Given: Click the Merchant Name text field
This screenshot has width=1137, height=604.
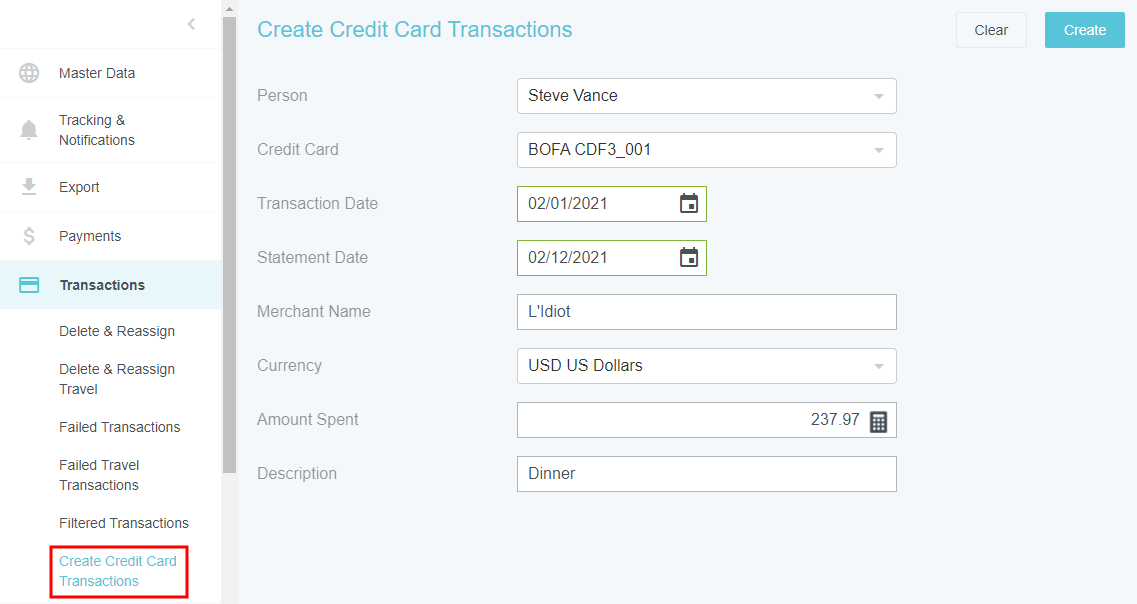Looking at the screenshot, I should pyautogui.click(x=706, y=312).
